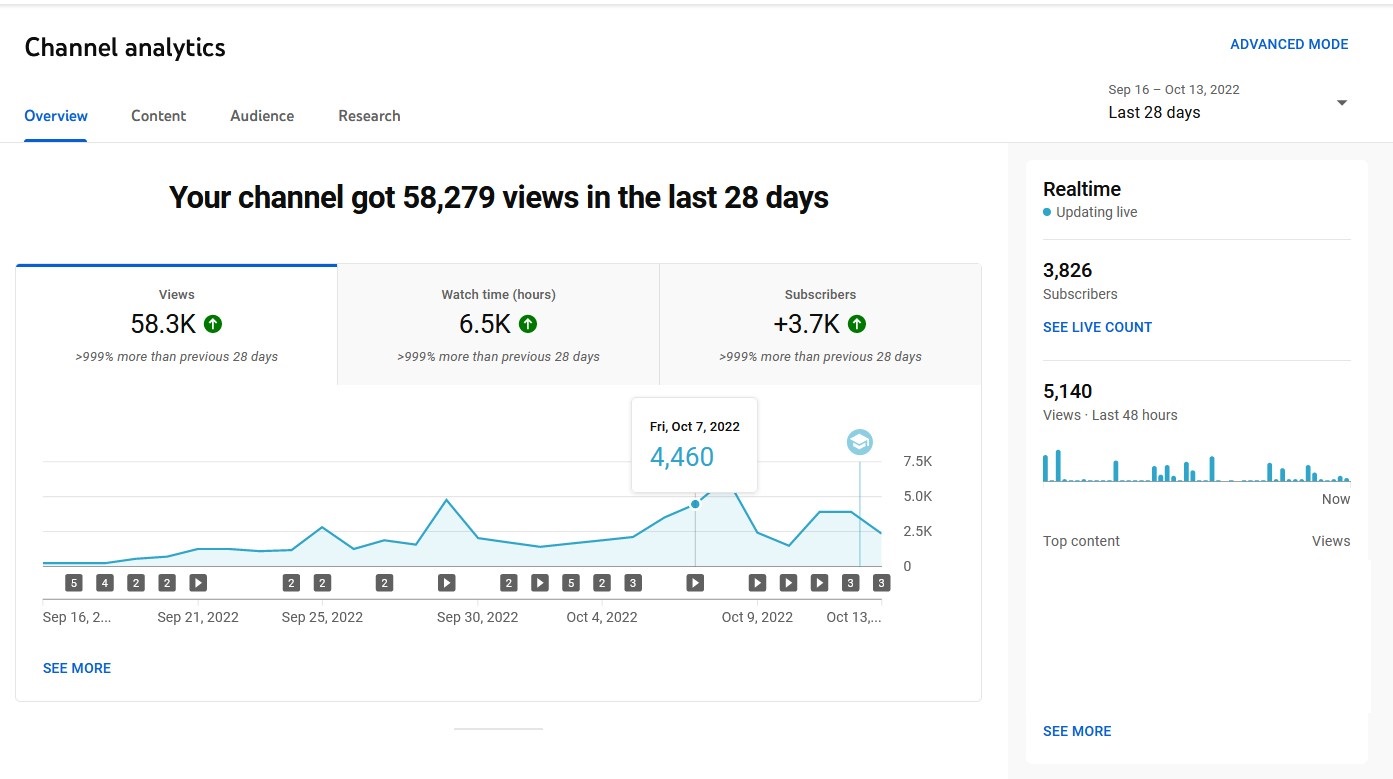Switch to the Overview tab
The height and width of the screenshot is (779, 1393).
tap(56, 116)
